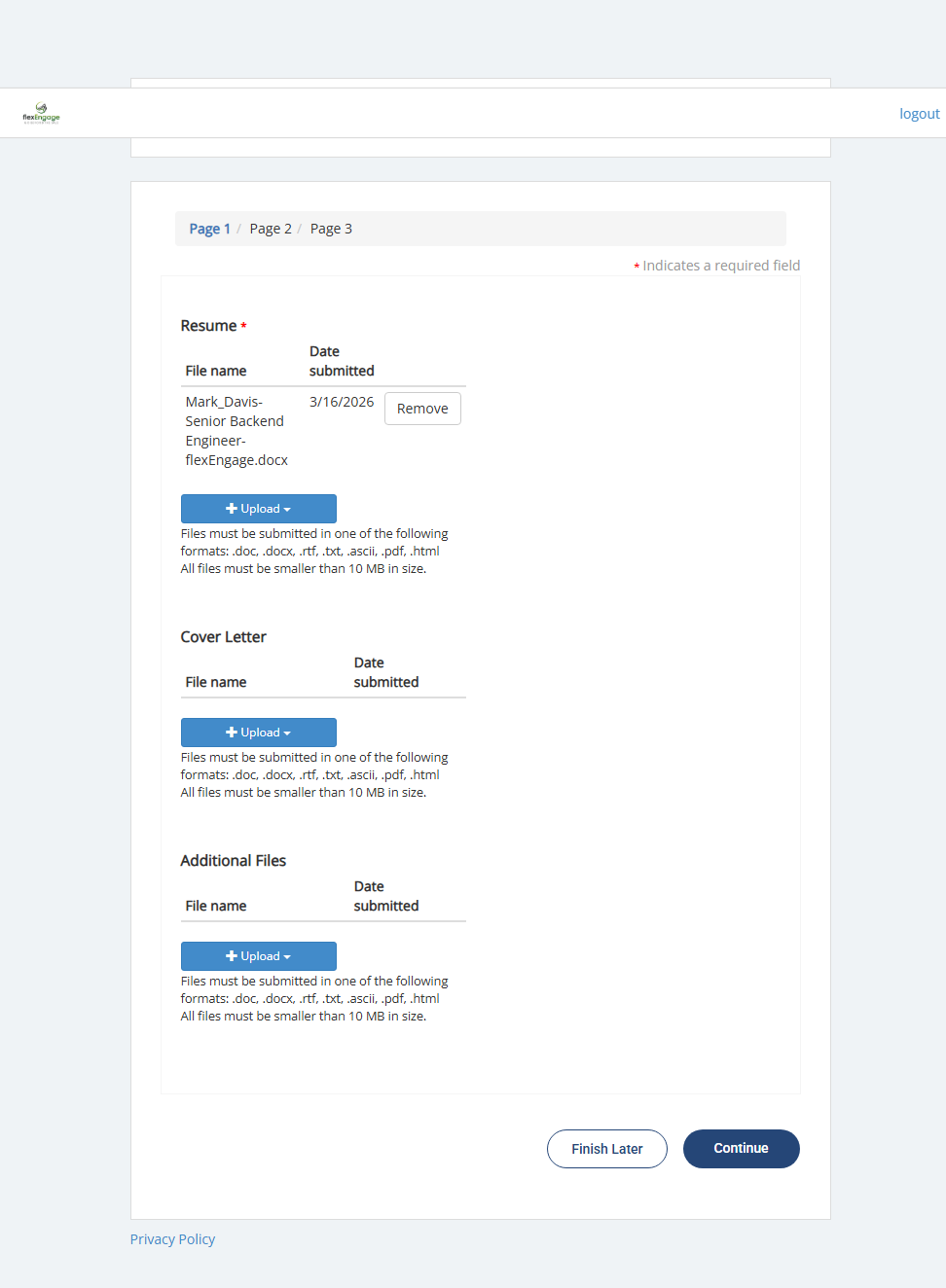The width and height of the screenshot is (946, 1288).
Task: Expand Cover Letter Upload dropdown caret
Action: [287, 733]
